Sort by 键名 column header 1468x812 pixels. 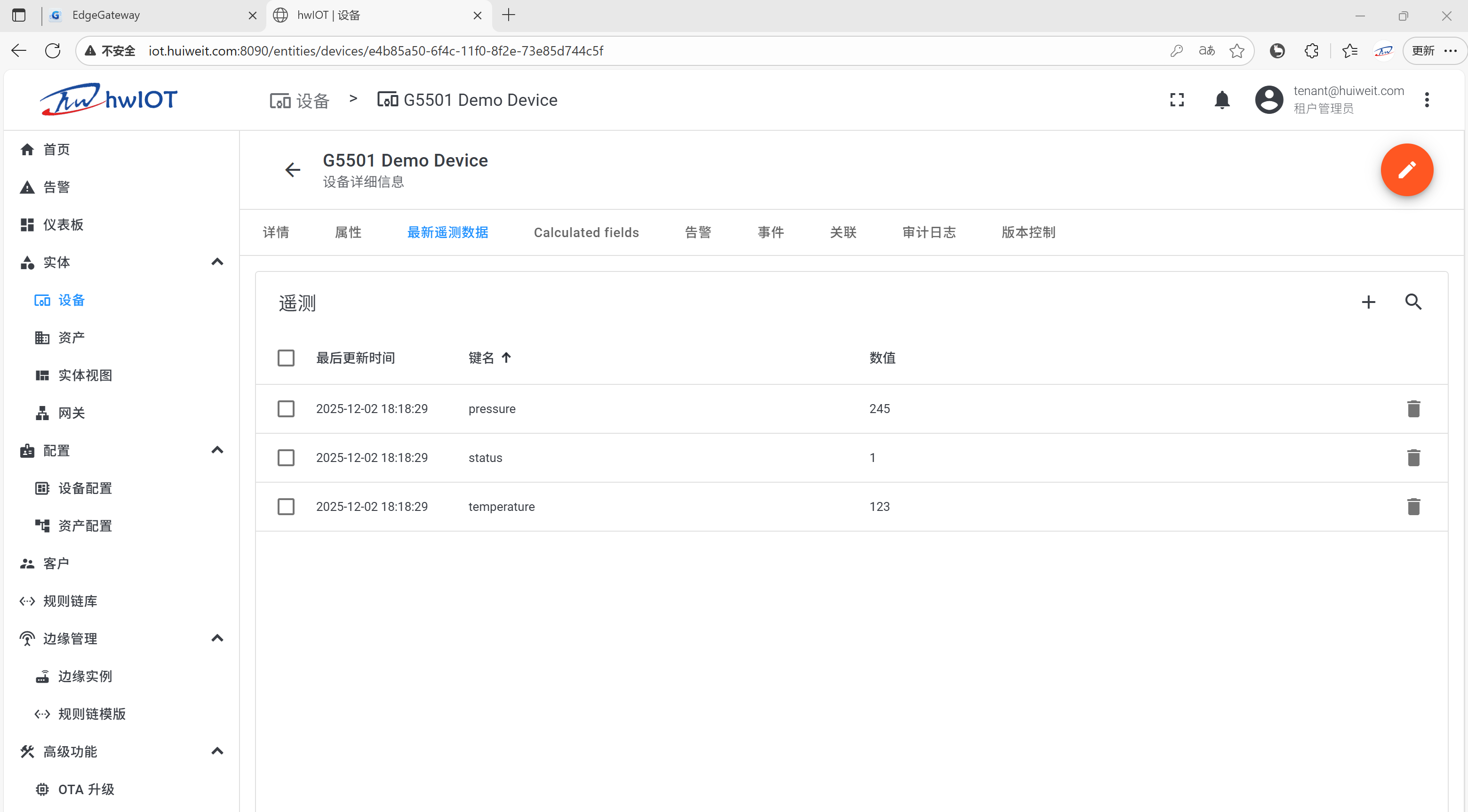[481, 358]
